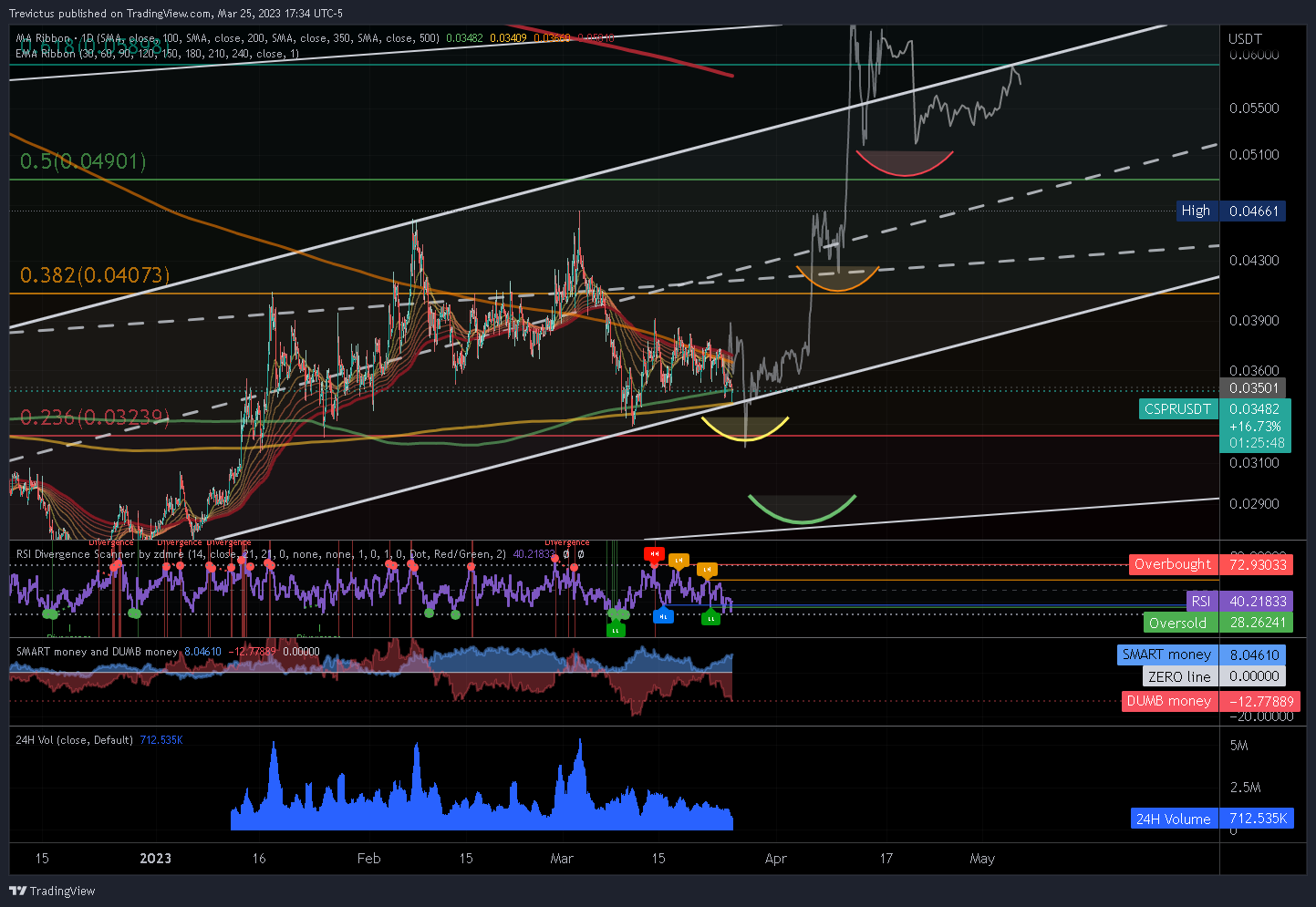
Task: Select the orange arc drawing near 0.04300
Action: 838,279
